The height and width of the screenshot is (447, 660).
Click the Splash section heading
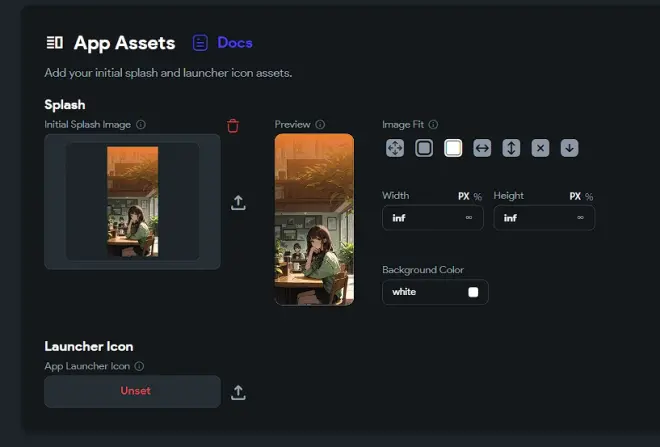point(65,105)
